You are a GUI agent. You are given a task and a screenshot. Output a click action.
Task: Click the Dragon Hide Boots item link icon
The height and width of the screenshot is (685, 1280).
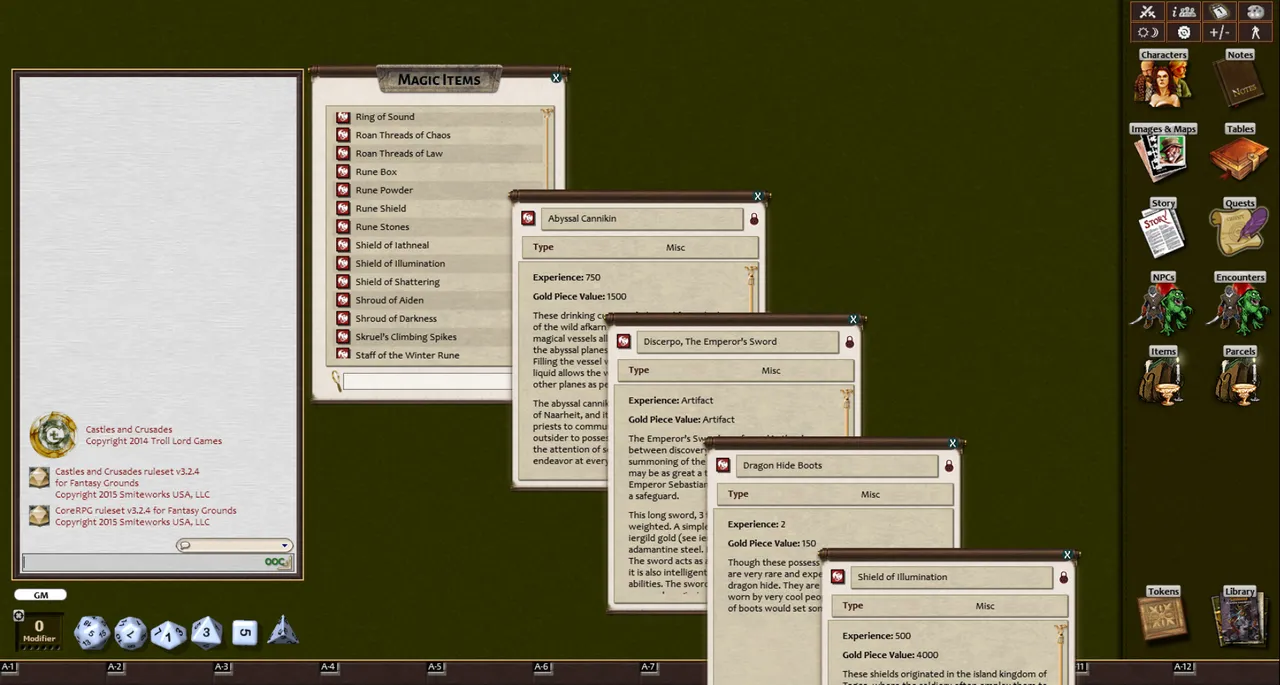(x=723, y=465)
